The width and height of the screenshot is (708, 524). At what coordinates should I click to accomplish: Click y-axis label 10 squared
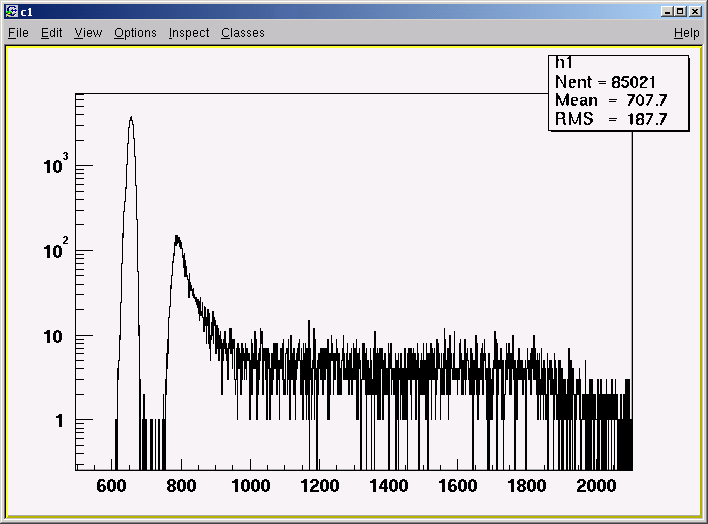click(x=56, y=249)
